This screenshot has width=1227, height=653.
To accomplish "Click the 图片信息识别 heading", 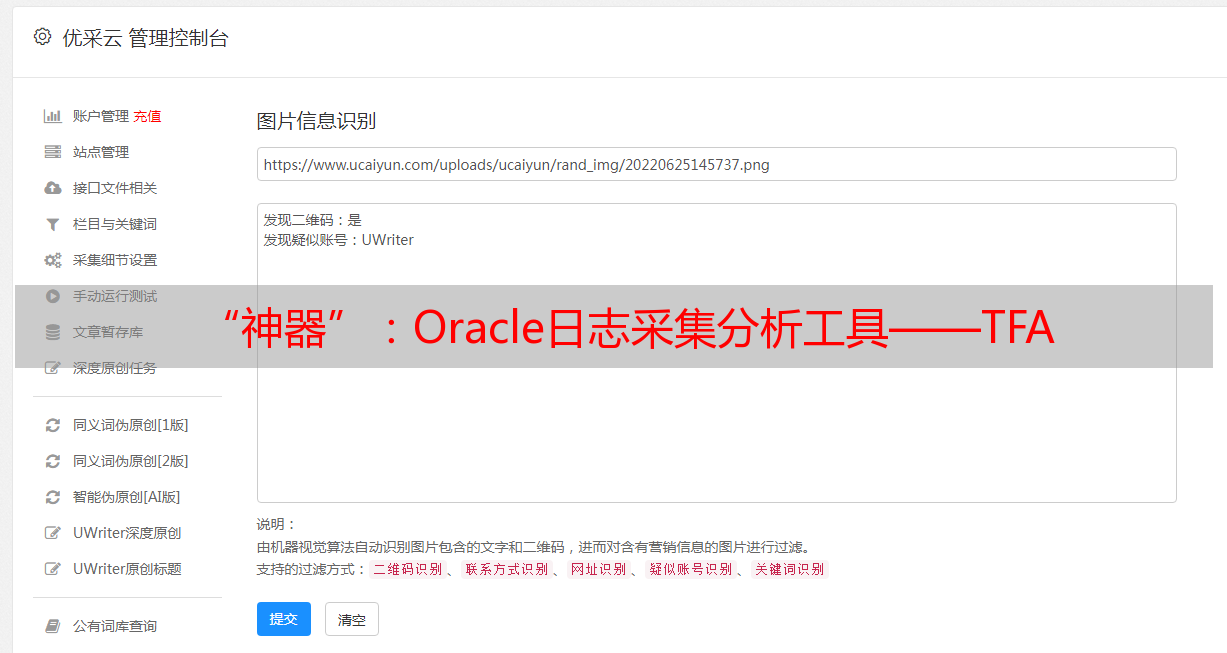I will (316, 121).
